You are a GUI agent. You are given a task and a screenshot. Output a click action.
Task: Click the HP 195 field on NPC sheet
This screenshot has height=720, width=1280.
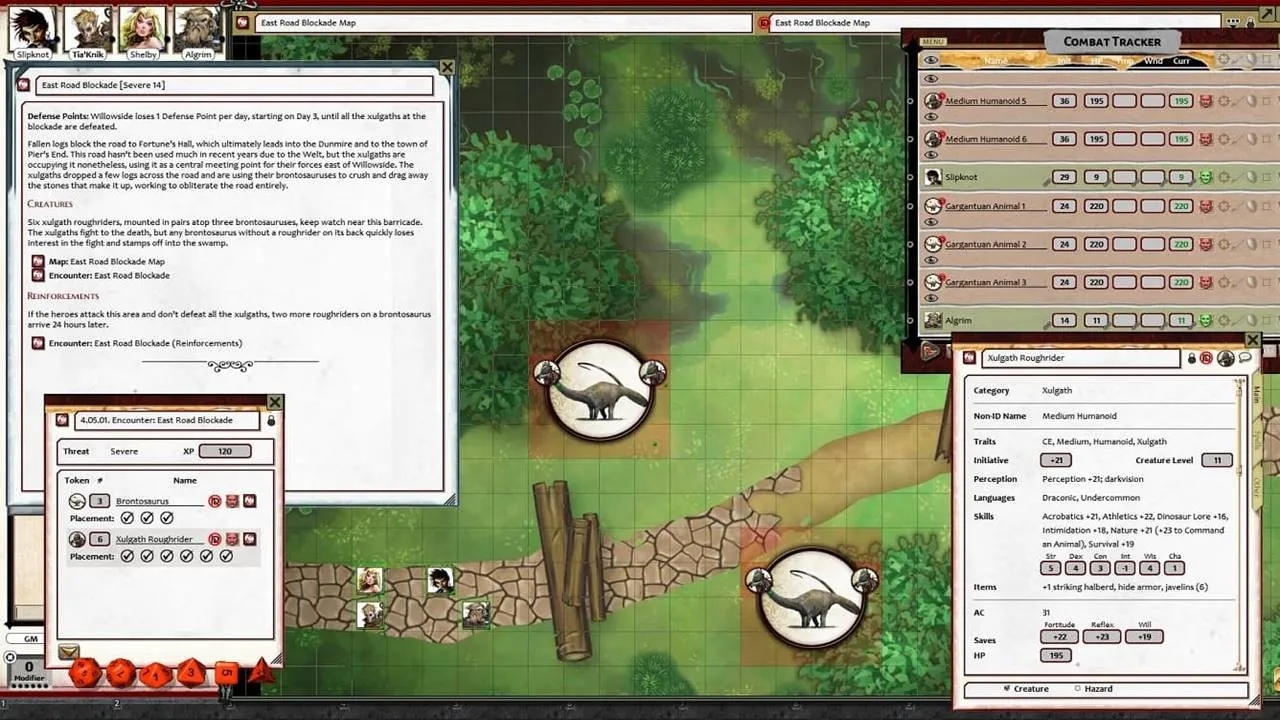click(1055, 656)
